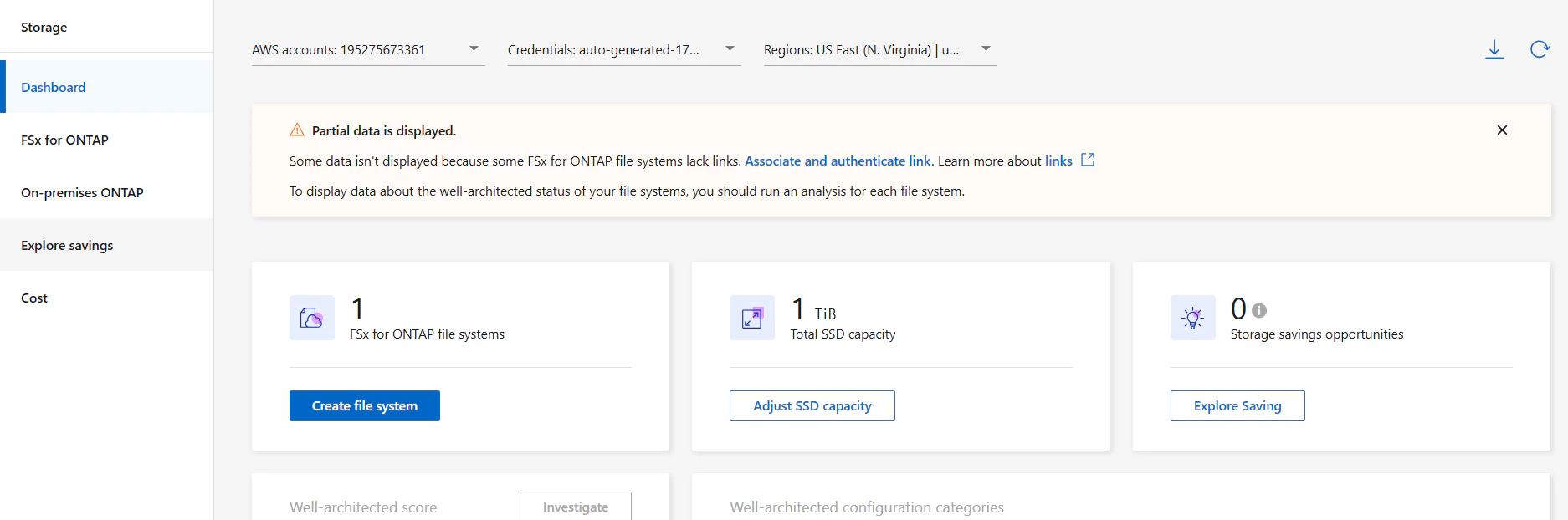Click the refresh dashboard icon
The width and height of the screenshot is (1568, 520).
coord(1540,49)
